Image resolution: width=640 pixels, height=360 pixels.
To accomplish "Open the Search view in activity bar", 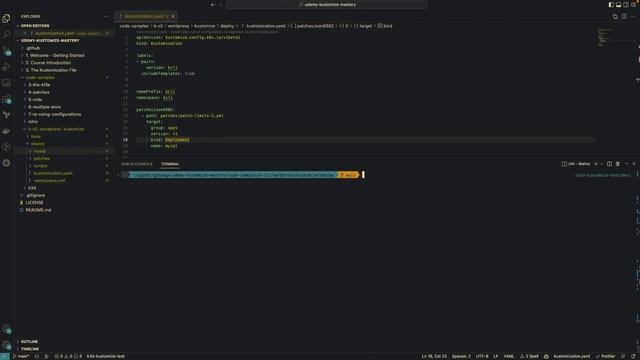I will point(7,34).
